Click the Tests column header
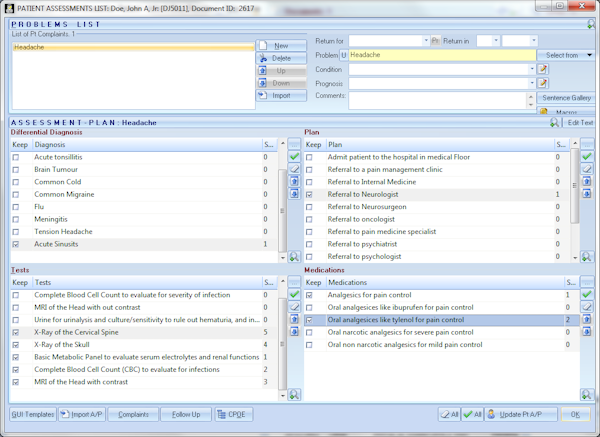The image size is (600, 437). coord(147,282)
